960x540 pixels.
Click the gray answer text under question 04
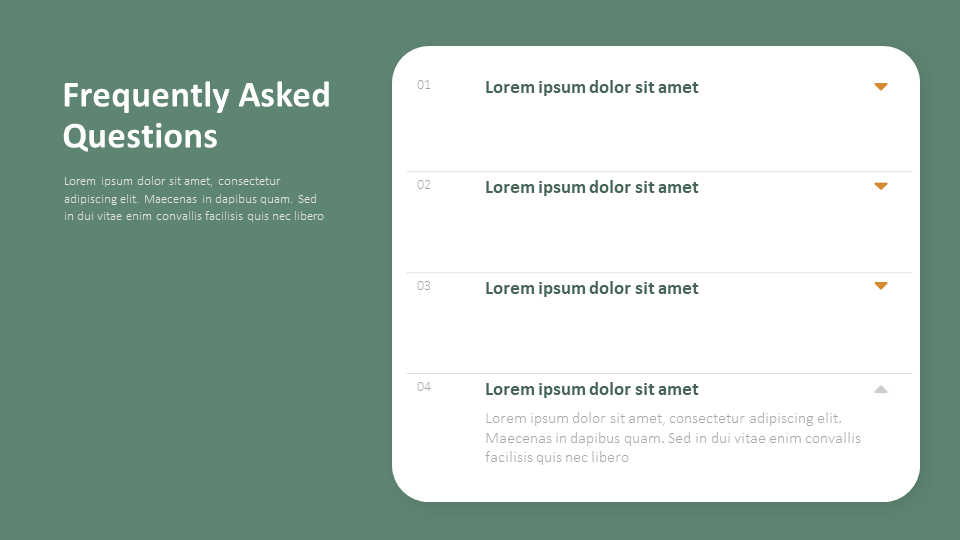(x=672, y=438)
